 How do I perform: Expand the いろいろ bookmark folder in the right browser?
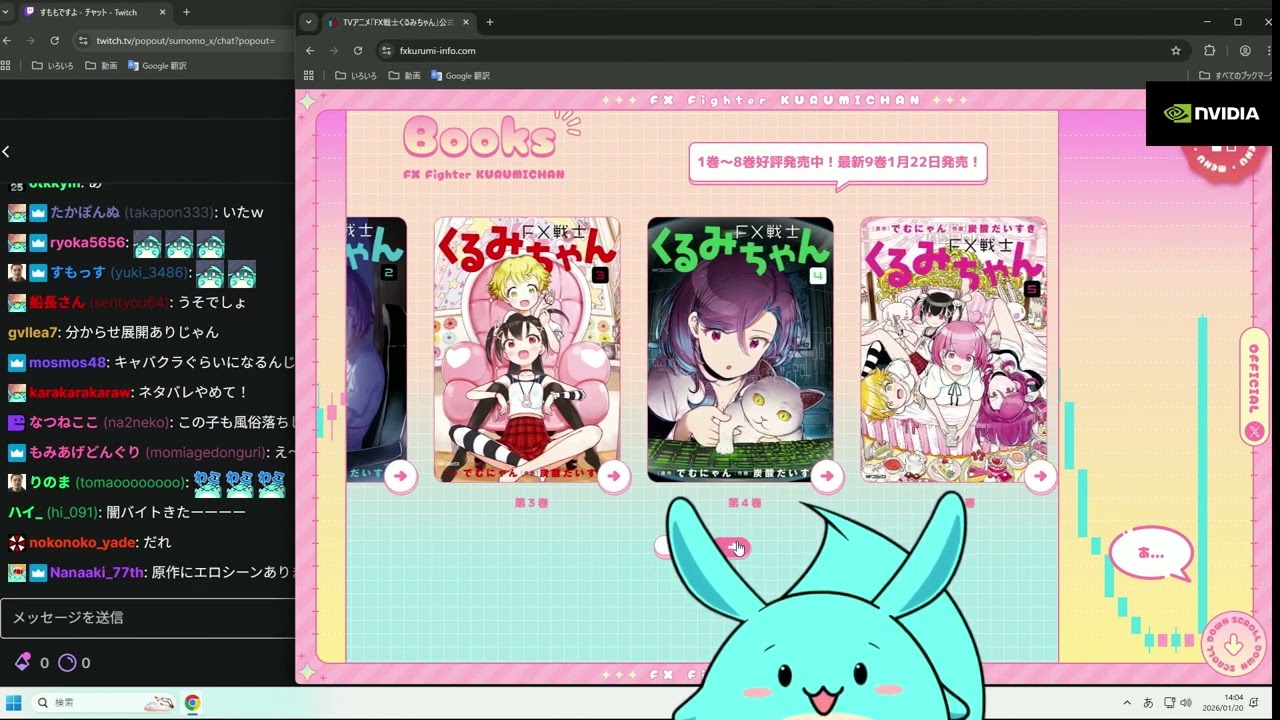[356, 76]
